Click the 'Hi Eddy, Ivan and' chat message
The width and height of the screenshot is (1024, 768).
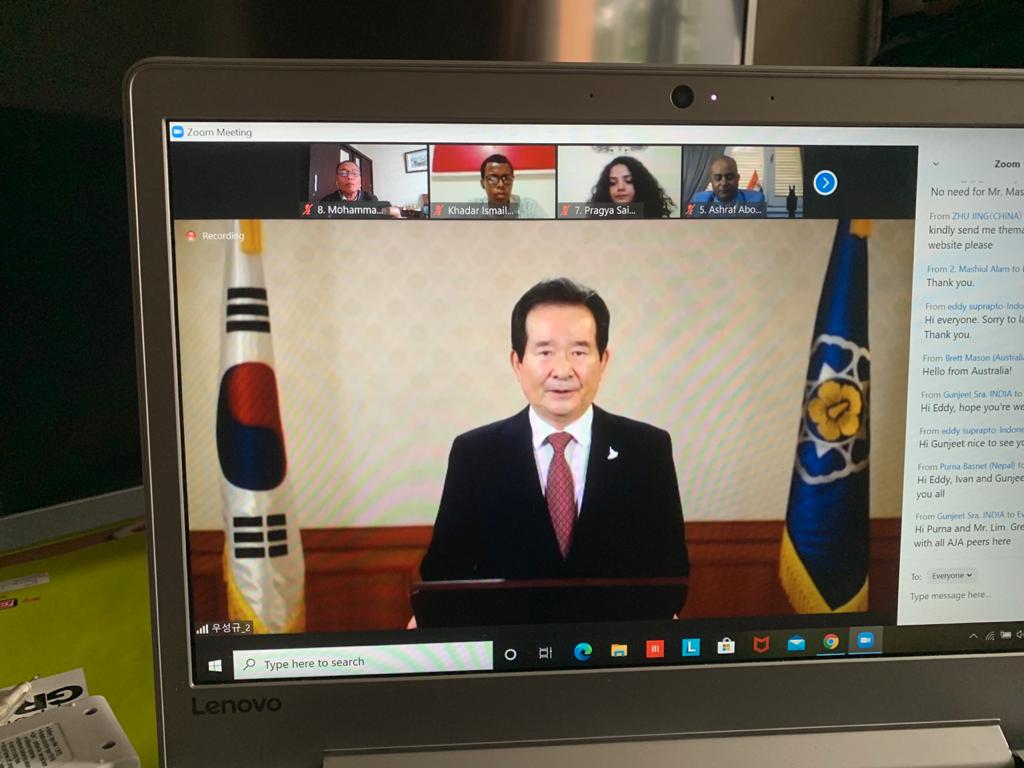(970, 487)
